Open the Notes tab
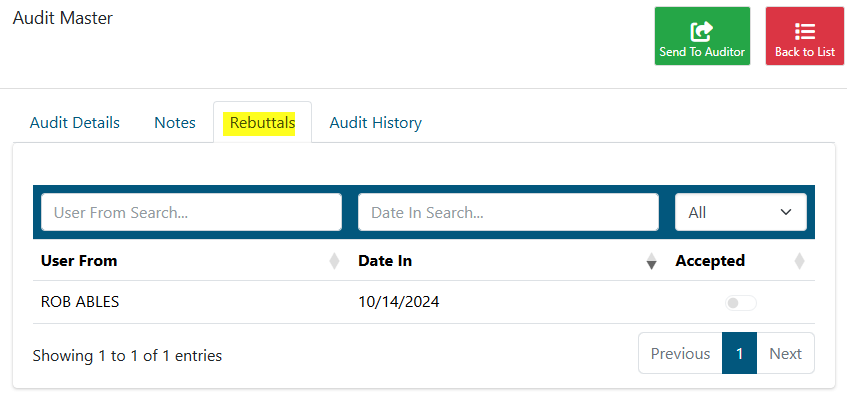 tap(175, 123)
